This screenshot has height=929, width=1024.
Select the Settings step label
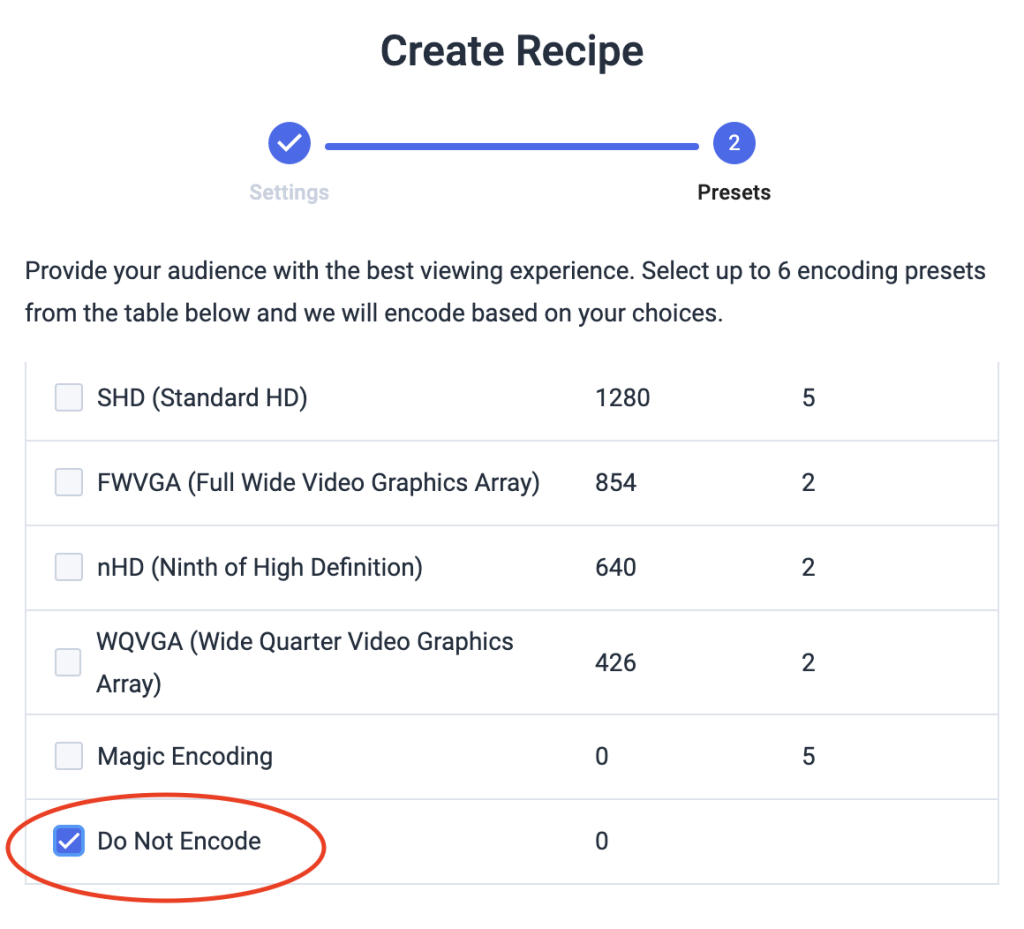(289, 192)
